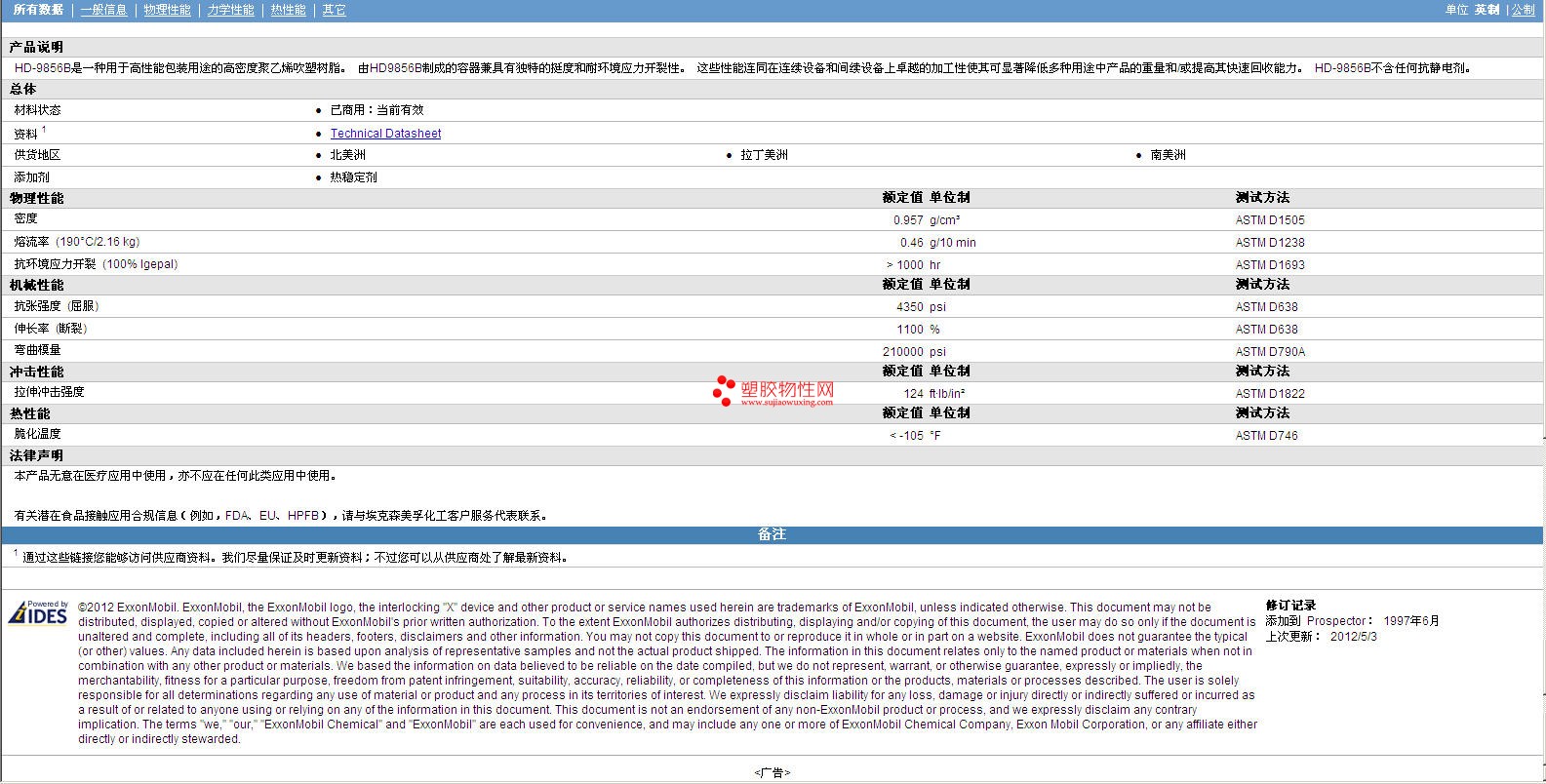Click the ASTM D1505 test method

pyautogui.click(x=1270, y=220)
